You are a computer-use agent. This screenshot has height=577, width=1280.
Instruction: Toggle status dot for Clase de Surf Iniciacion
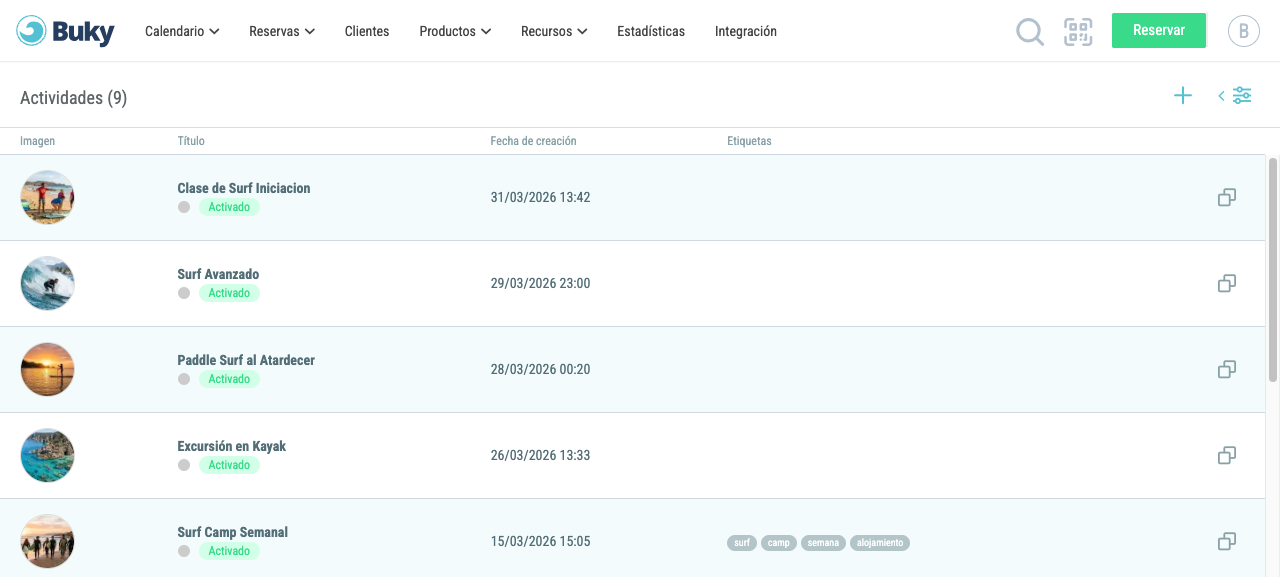(x=184, y=207)
